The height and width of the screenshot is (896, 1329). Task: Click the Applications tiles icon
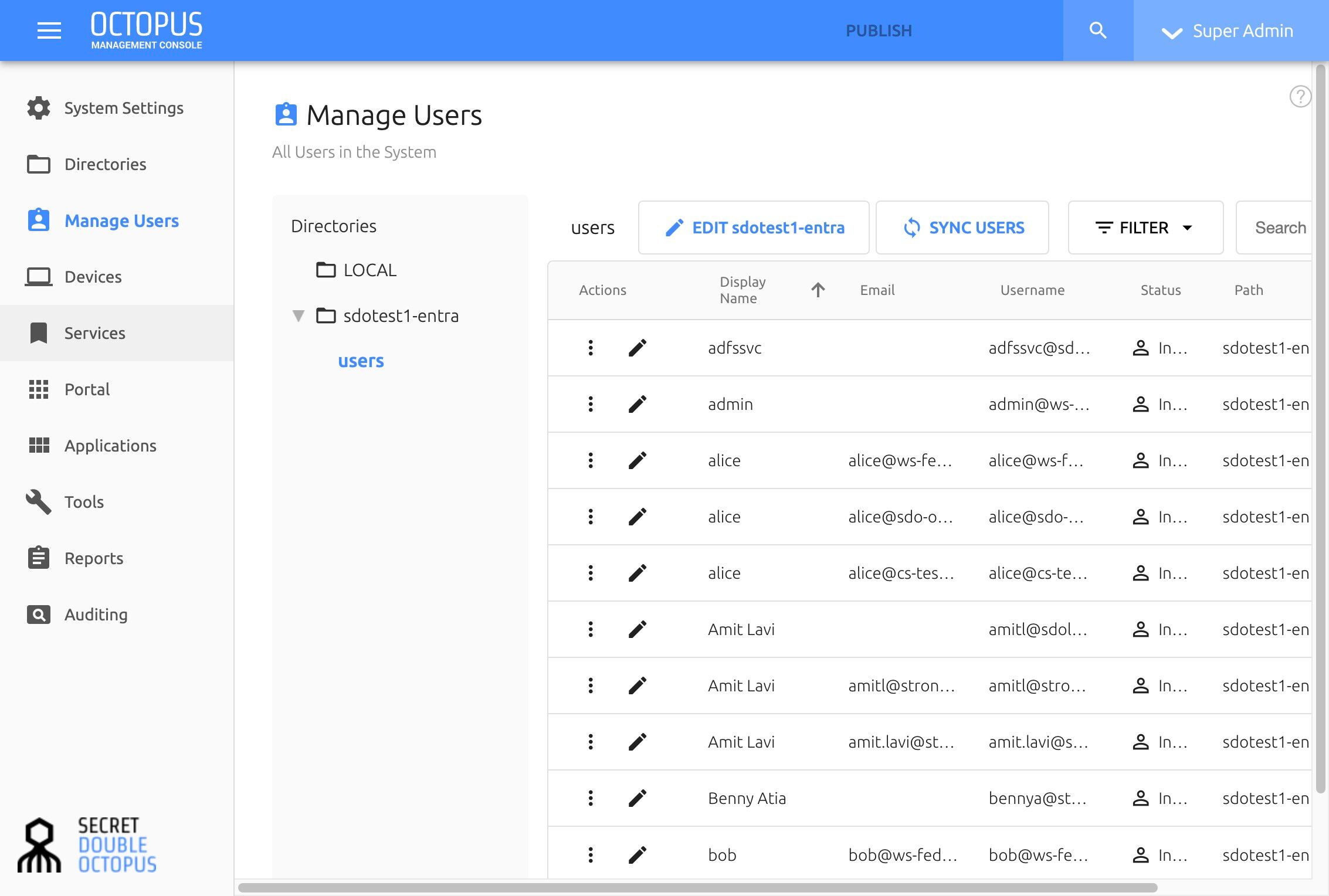39,446
